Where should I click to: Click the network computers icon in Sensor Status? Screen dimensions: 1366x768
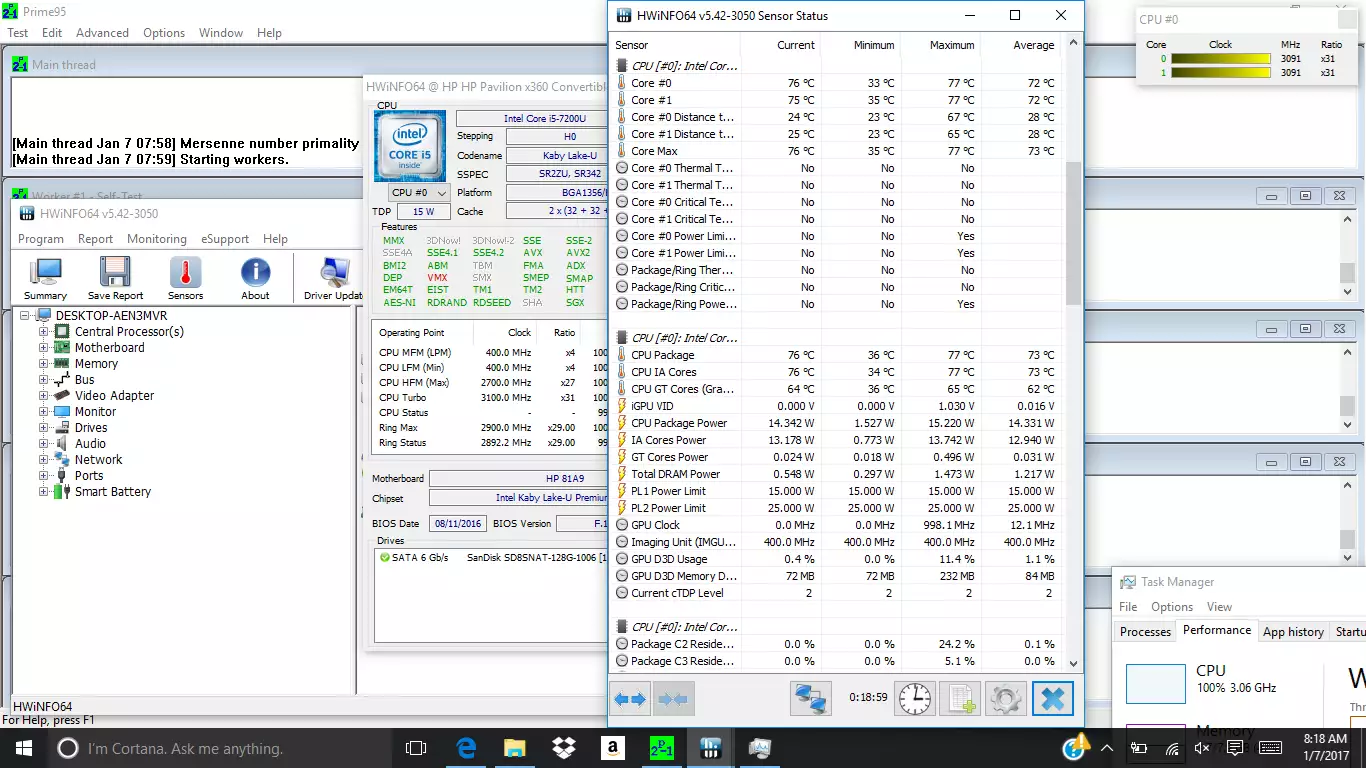pyautogui.click(x=810, y=699)
